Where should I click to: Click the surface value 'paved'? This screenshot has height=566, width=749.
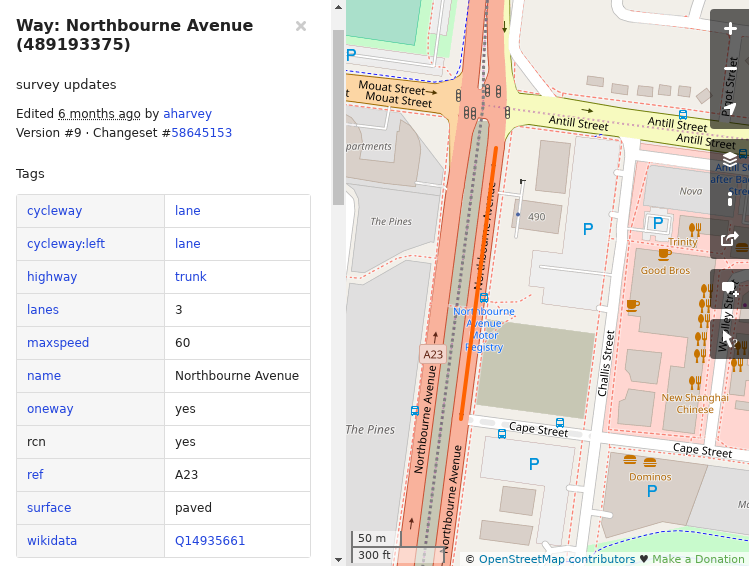tap(193, 508)
